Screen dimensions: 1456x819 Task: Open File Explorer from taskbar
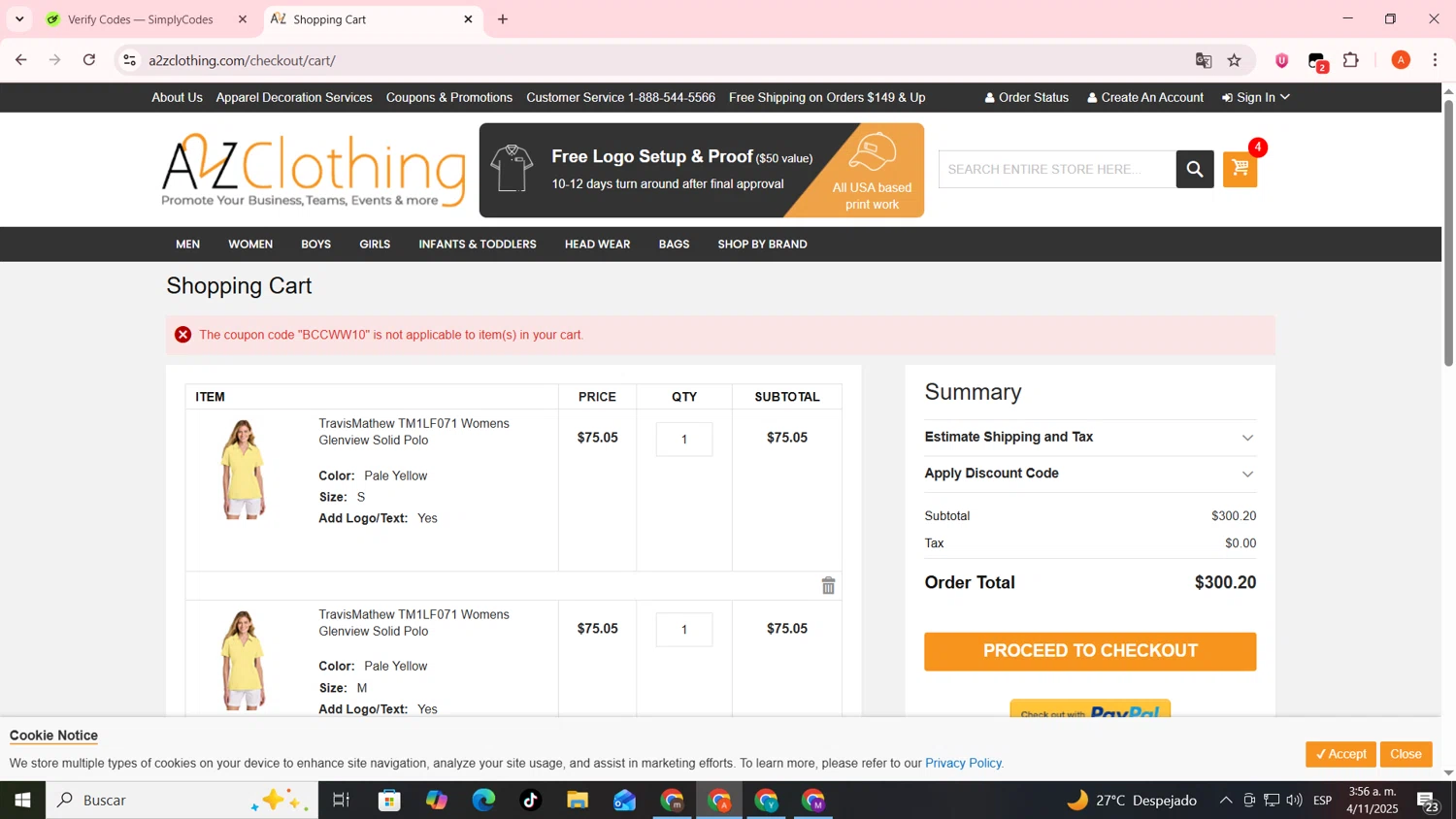tap(578, 801)
